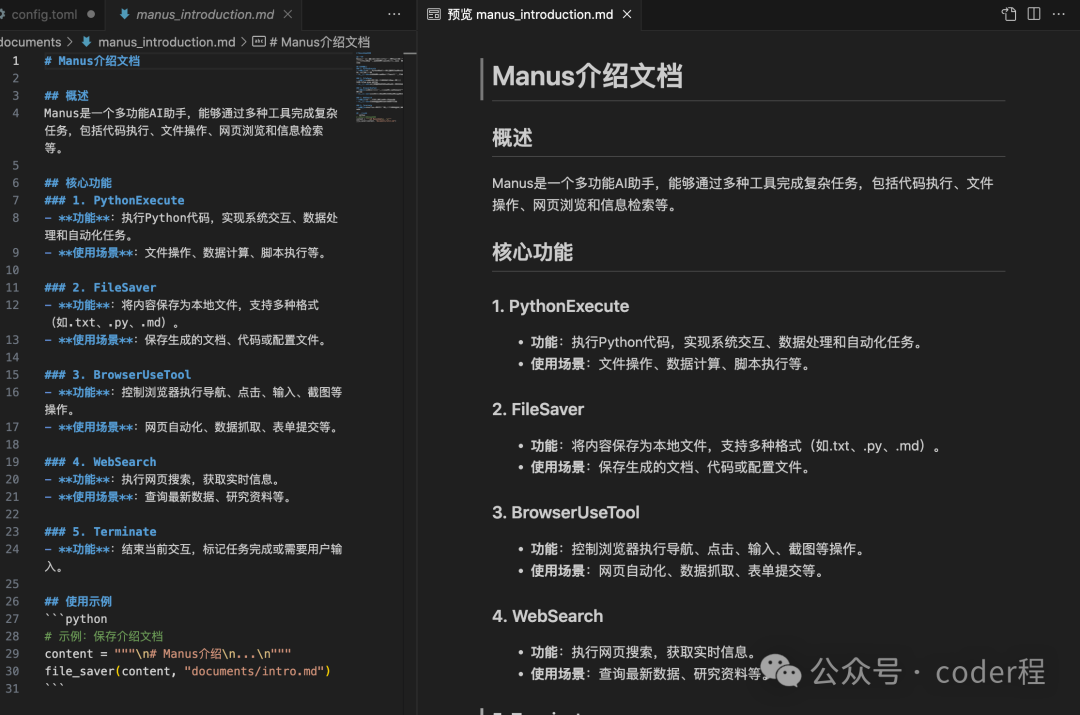Click the preview bullet '使用场景: 保存生成的文档'

point(671,467)
